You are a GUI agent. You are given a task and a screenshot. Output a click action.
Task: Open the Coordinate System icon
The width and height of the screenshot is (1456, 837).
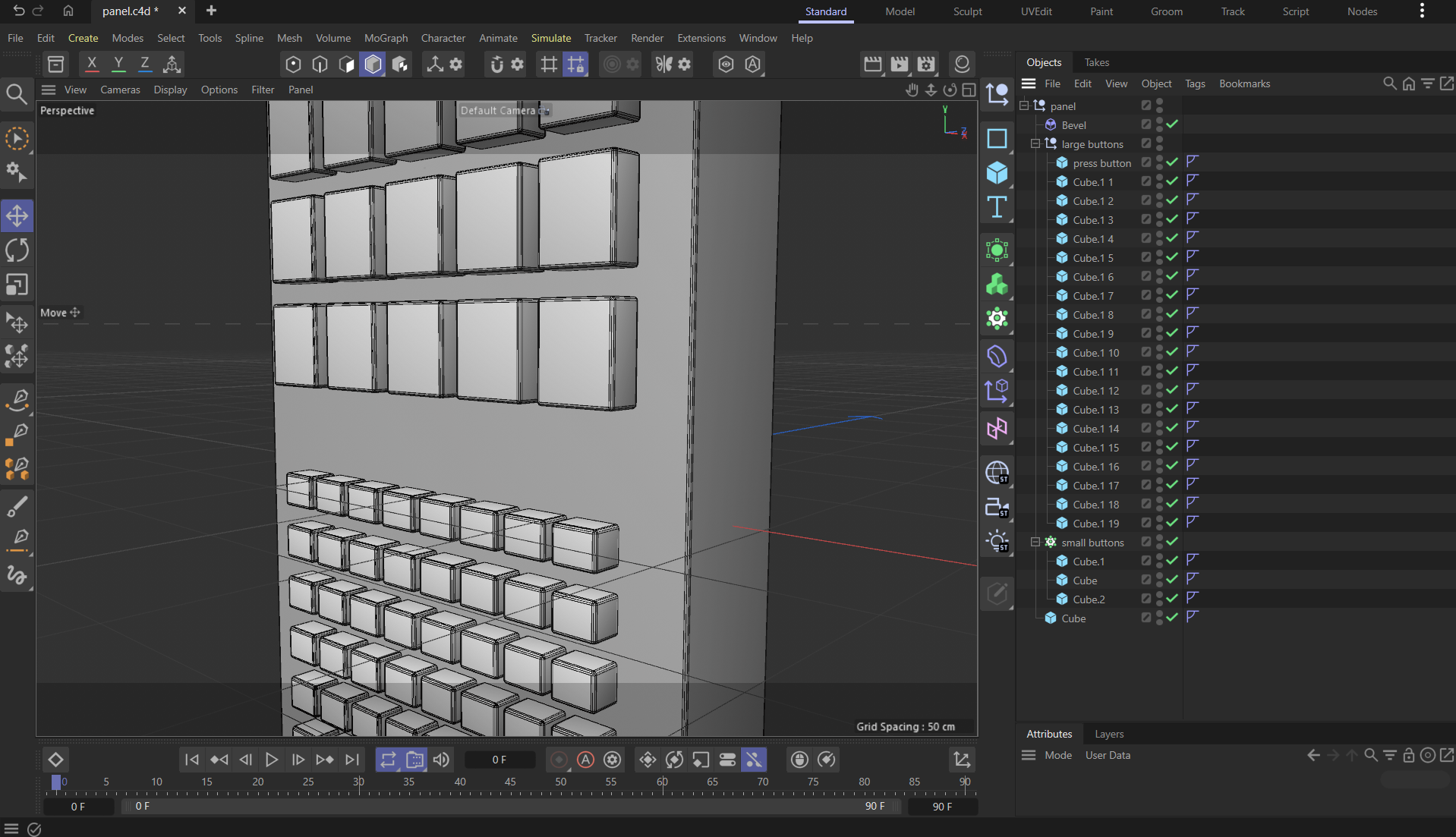click(172, 65)
